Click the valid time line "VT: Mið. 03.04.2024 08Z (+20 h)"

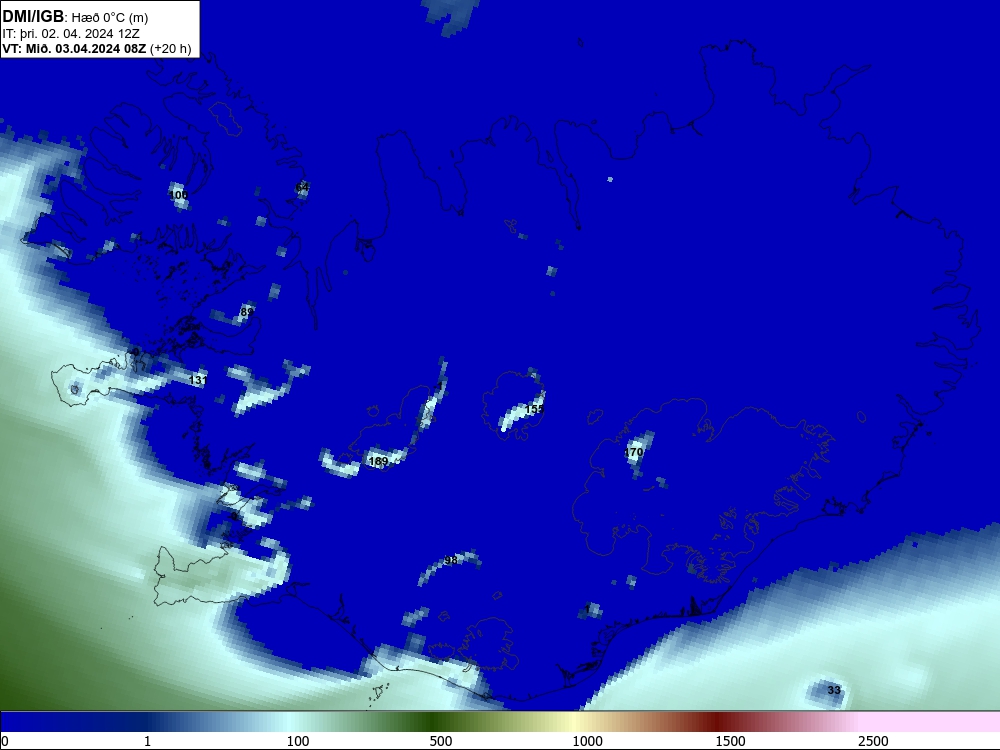97,49
